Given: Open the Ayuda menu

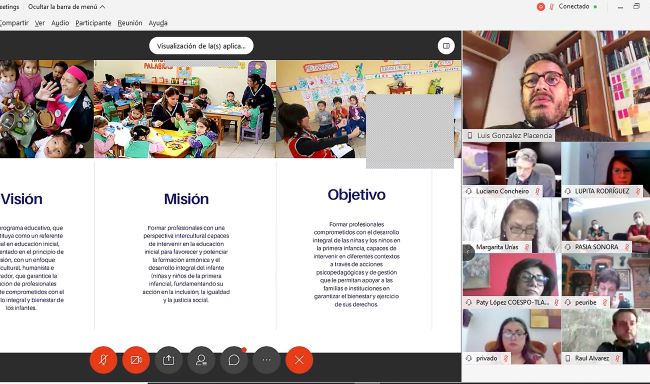Looking at the screenshot, I should coord(158,23).
